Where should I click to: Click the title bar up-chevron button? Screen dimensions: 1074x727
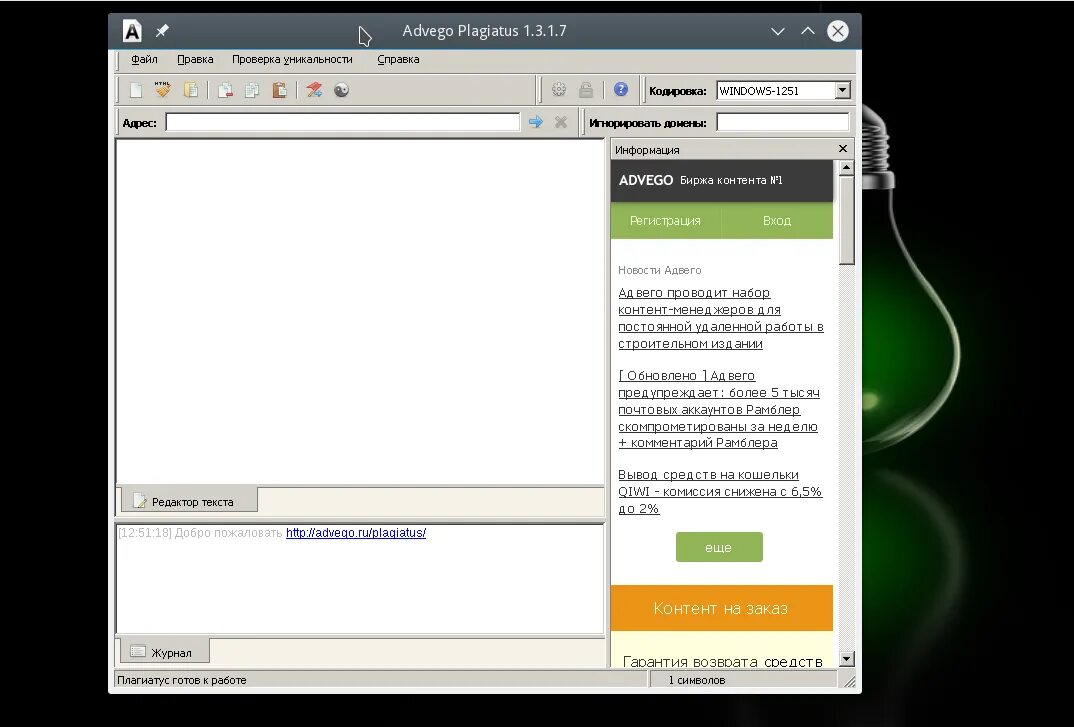[808, 31]
